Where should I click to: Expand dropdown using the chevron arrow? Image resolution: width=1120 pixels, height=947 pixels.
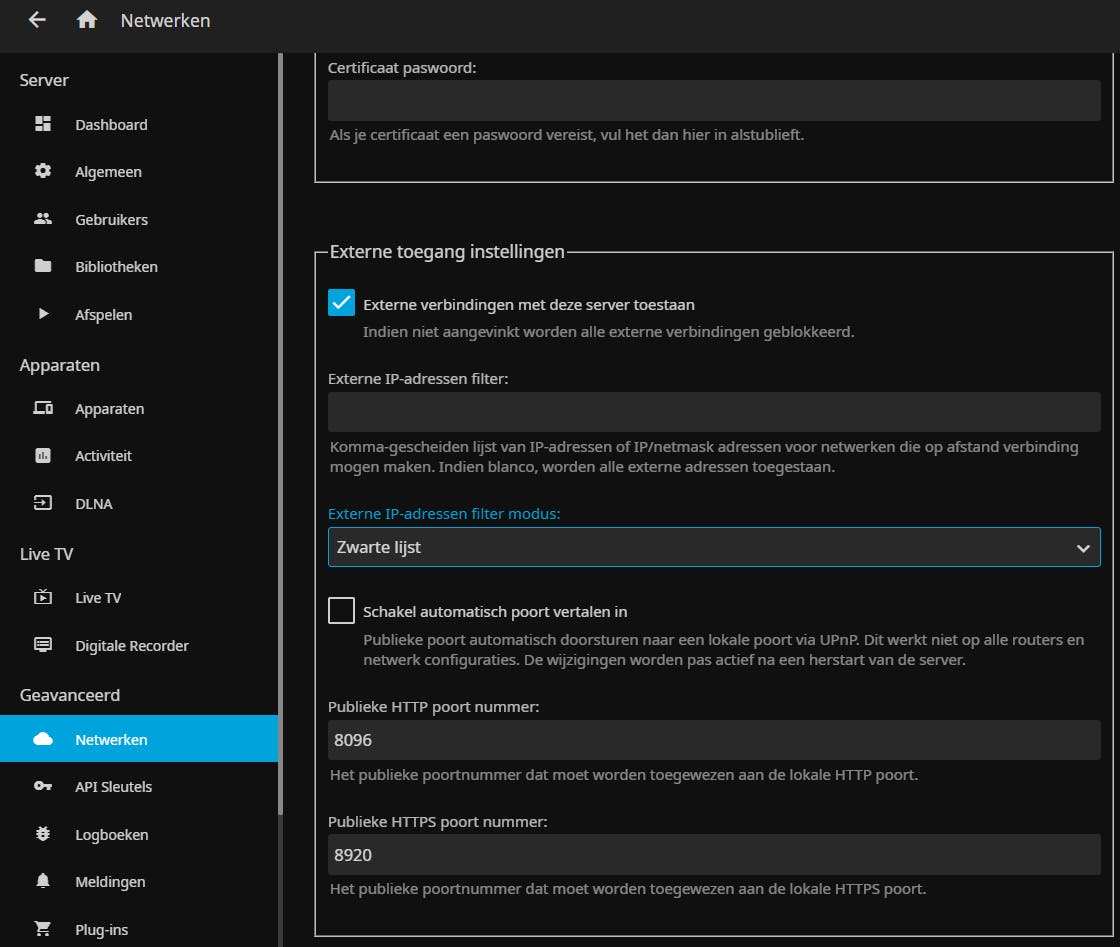coord(1082,548)
